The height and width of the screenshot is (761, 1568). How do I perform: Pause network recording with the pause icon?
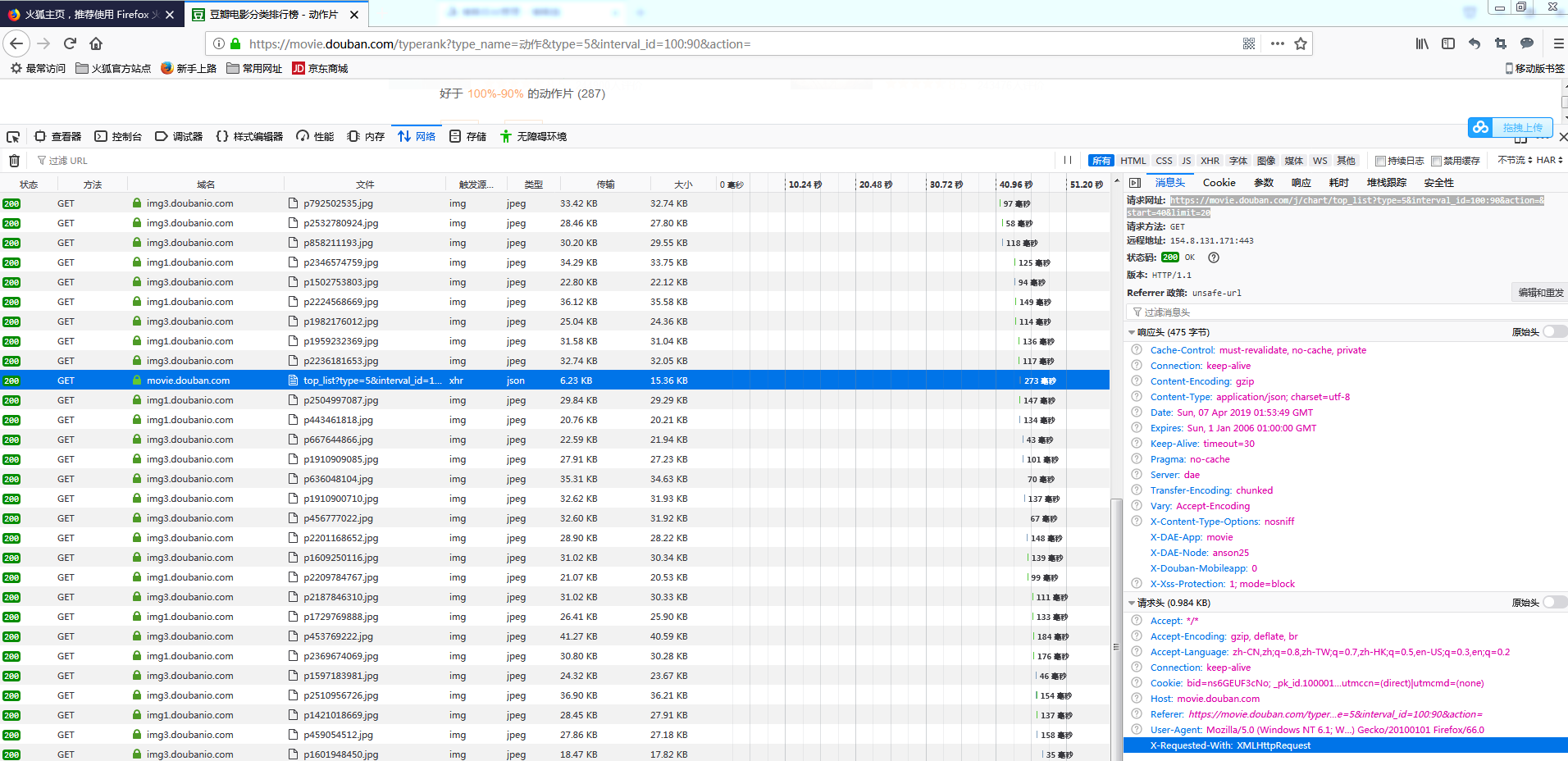tap(1067, 161)
